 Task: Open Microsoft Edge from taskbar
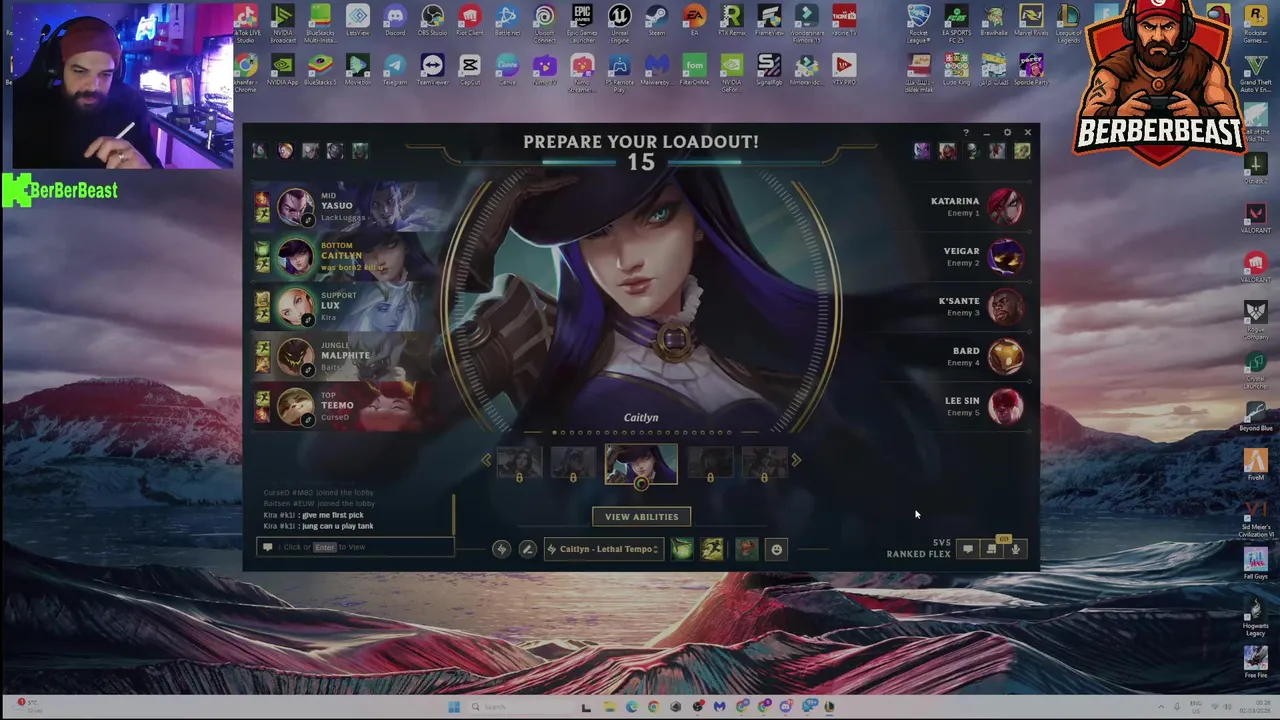(x=631, y=707)
